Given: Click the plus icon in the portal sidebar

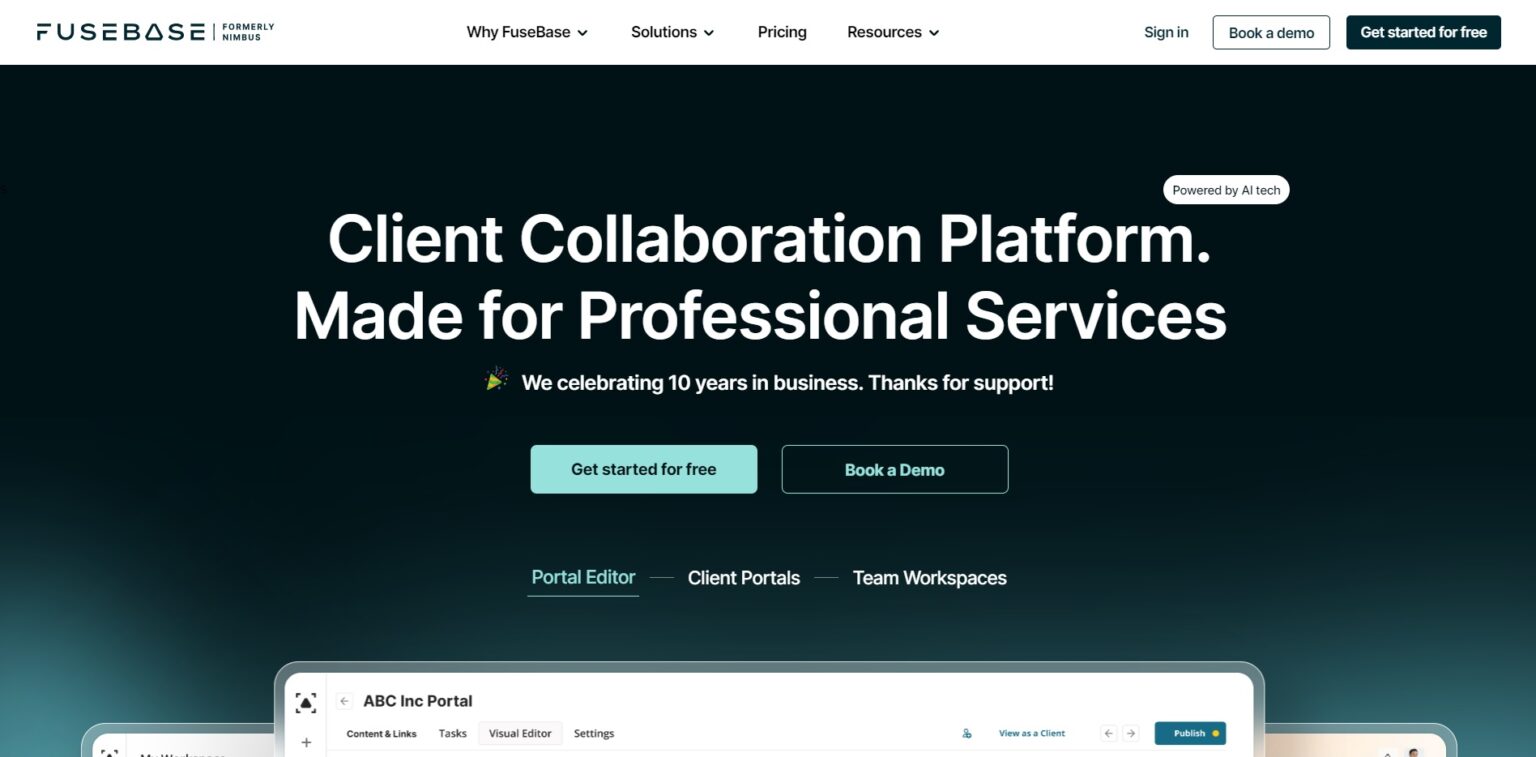Looking at the screenshot, I should pos(307,742).
